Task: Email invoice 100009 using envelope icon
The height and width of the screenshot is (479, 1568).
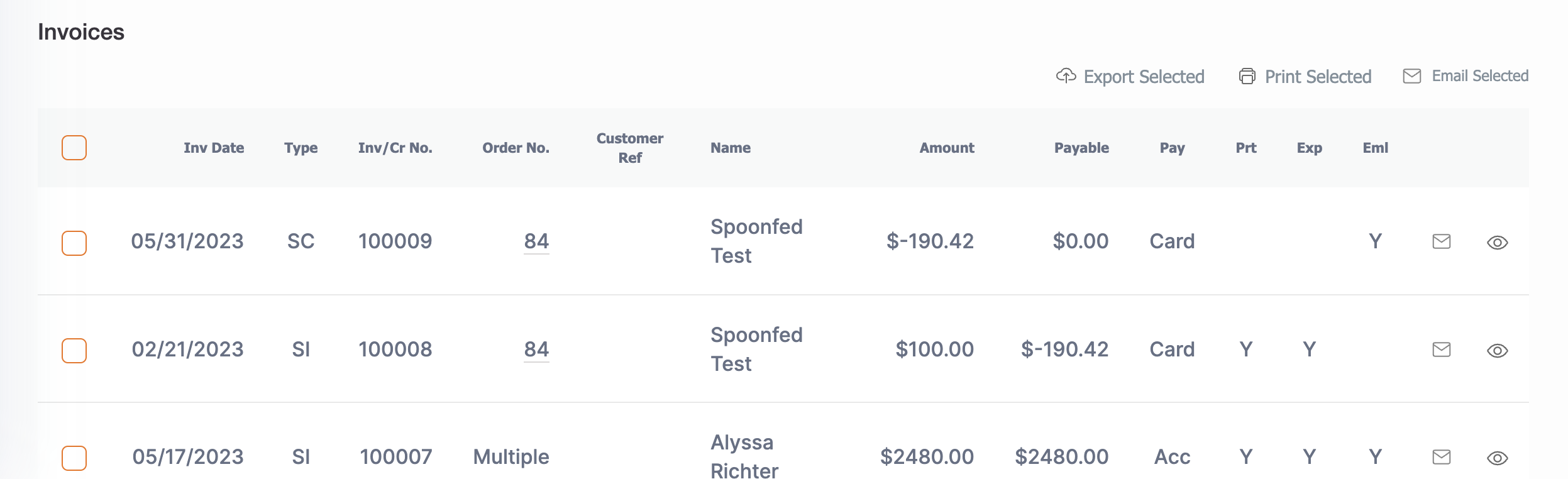Action: (1442, 241)
